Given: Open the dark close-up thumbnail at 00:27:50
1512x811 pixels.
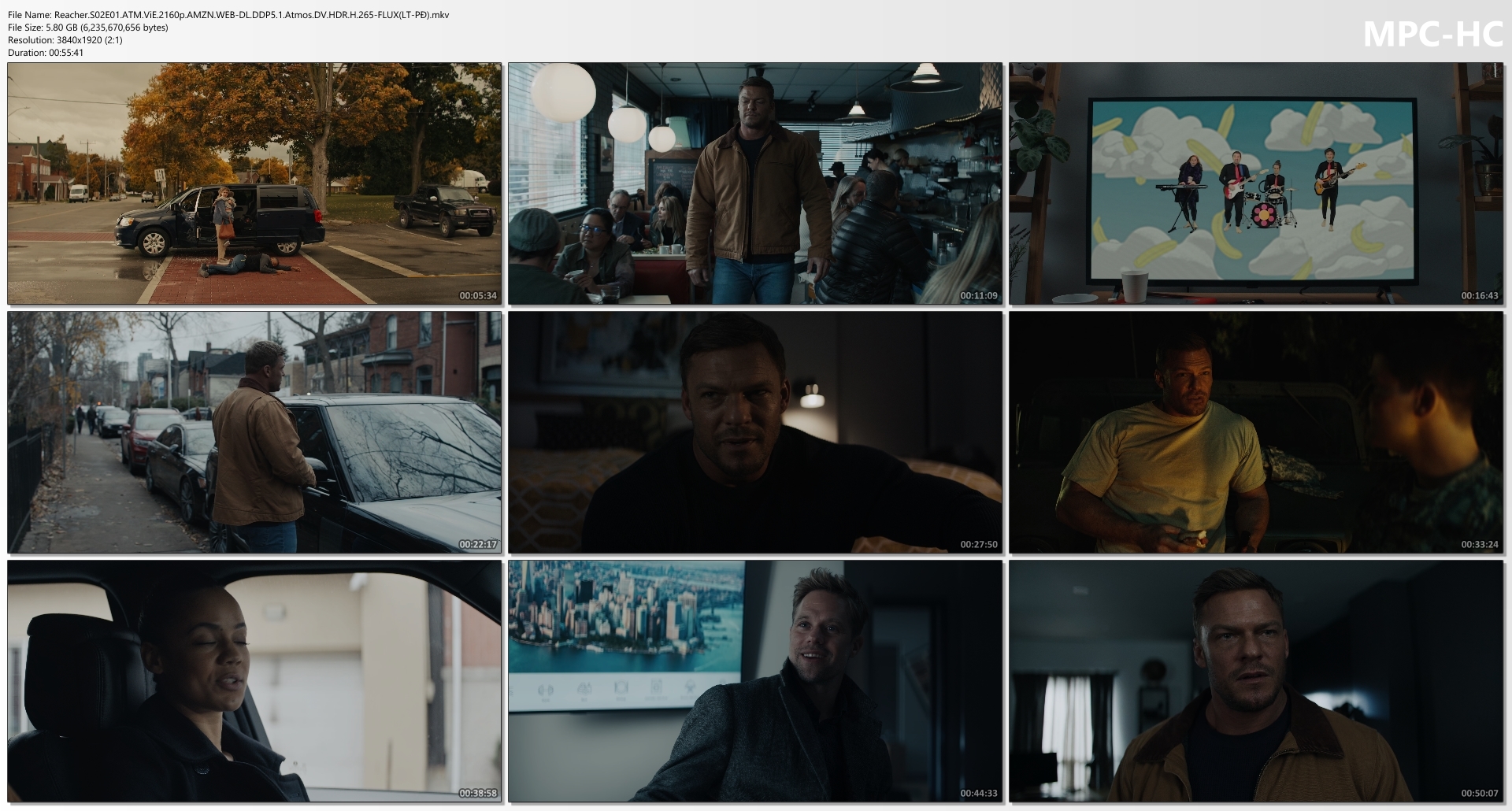Looking at the screenshot, I should click(x=755, y=432).
